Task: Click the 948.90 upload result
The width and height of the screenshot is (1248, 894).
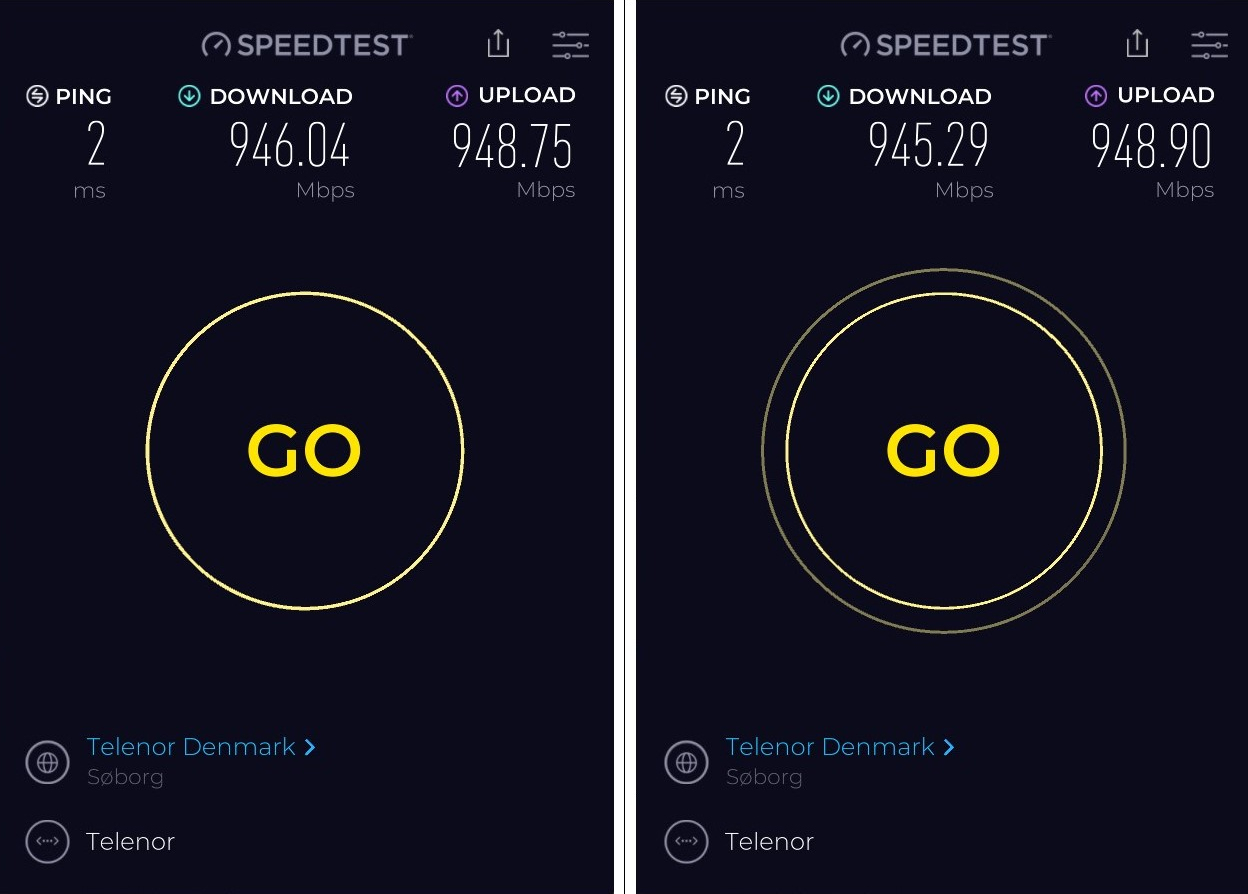Action: coord(1151,146)
